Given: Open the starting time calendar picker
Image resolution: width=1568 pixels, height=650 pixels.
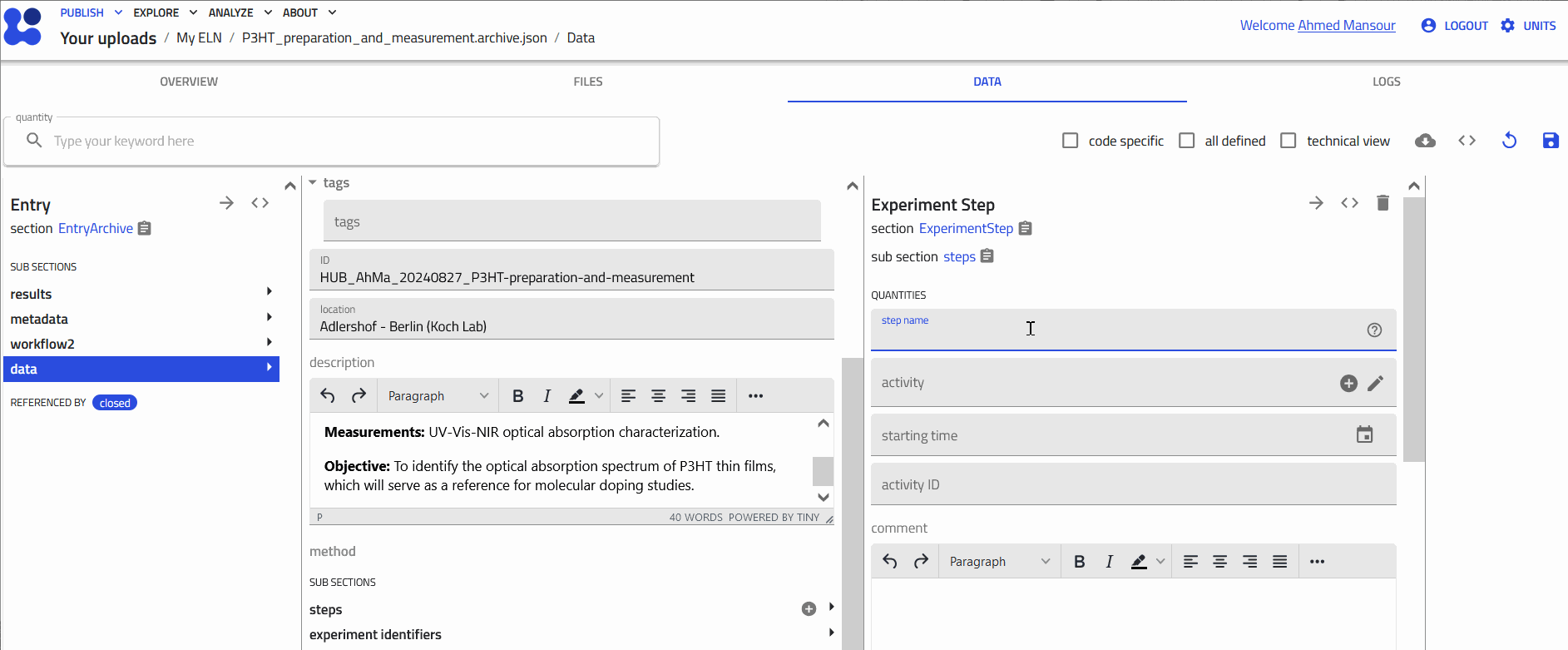Looking at the screenshot, I should tap(1364, 434).
